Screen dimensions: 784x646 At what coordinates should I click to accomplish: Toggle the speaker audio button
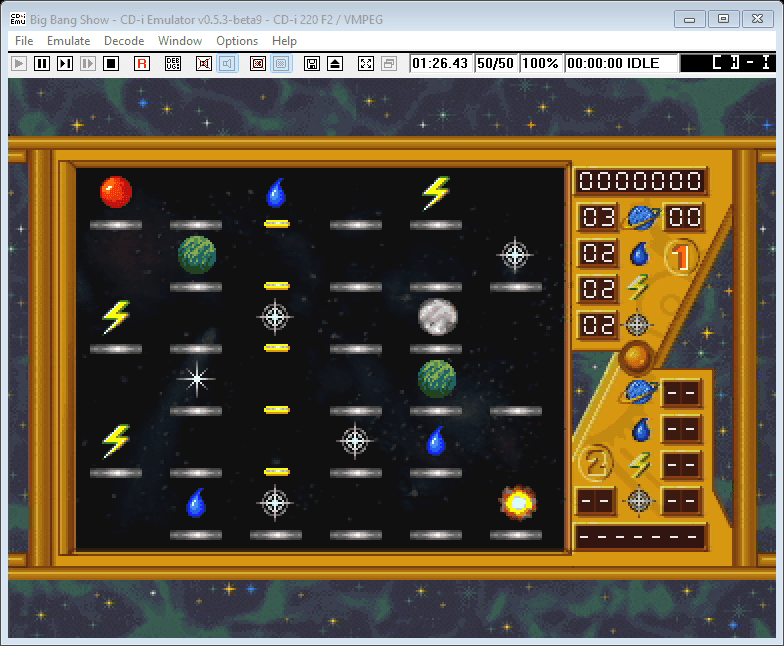click(227, 63)
